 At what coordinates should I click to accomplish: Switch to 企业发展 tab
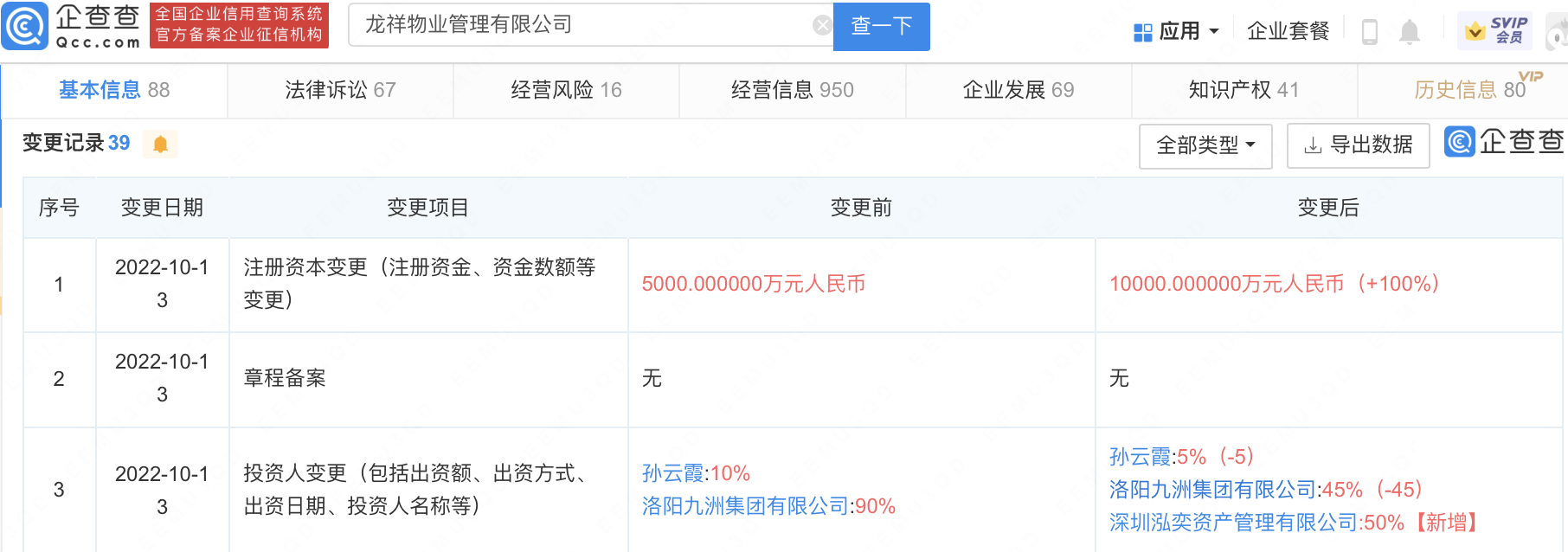[1019, 90]
